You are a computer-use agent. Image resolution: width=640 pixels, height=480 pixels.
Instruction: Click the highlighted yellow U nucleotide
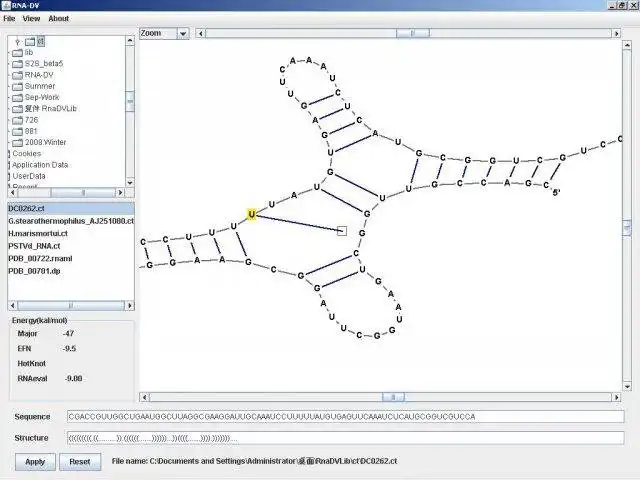pos(252,214)
